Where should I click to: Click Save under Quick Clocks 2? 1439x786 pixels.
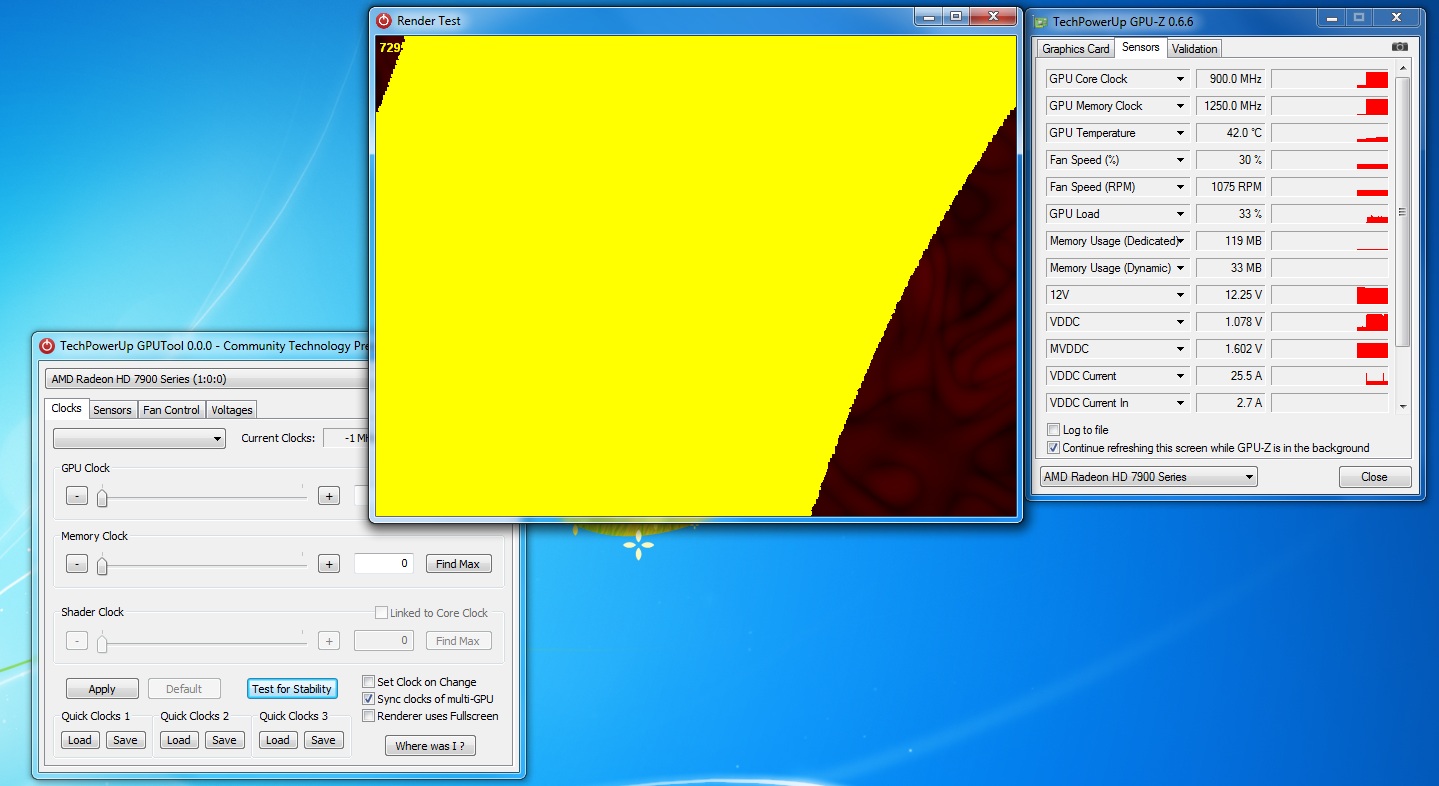point(224,740)
